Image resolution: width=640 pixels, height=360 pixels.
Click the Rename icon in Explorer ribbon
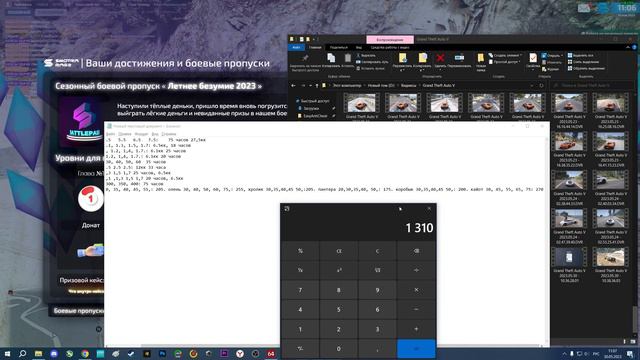coord(459,58)
